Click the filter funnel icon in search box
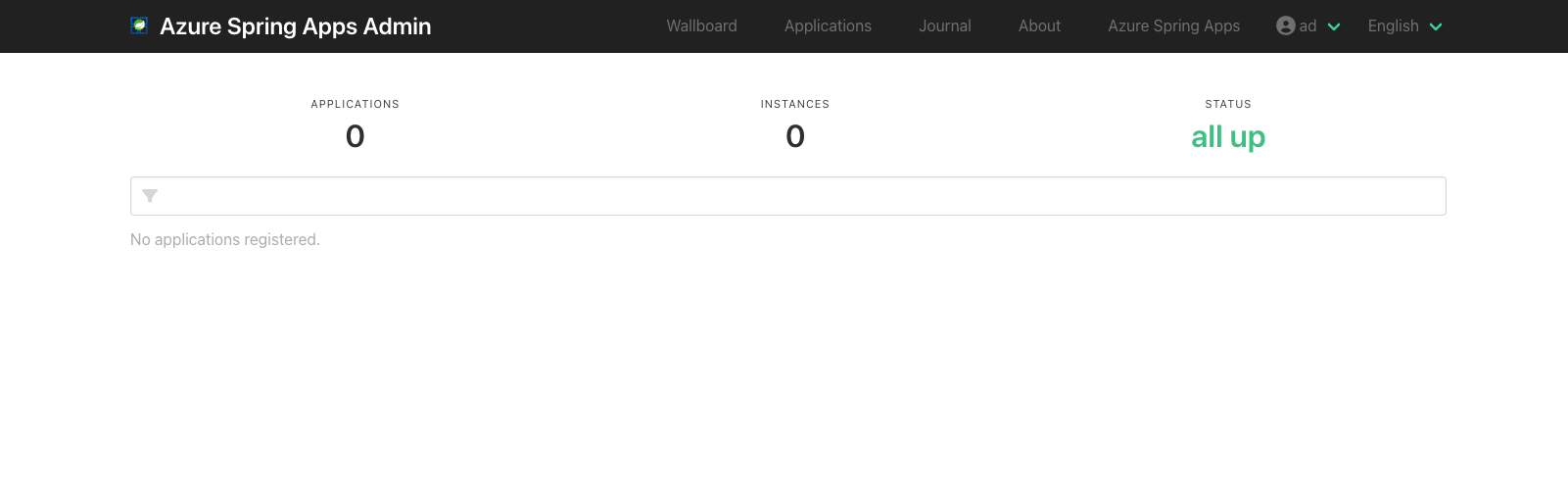The image size is (1568, 494). tap(150, 196)
